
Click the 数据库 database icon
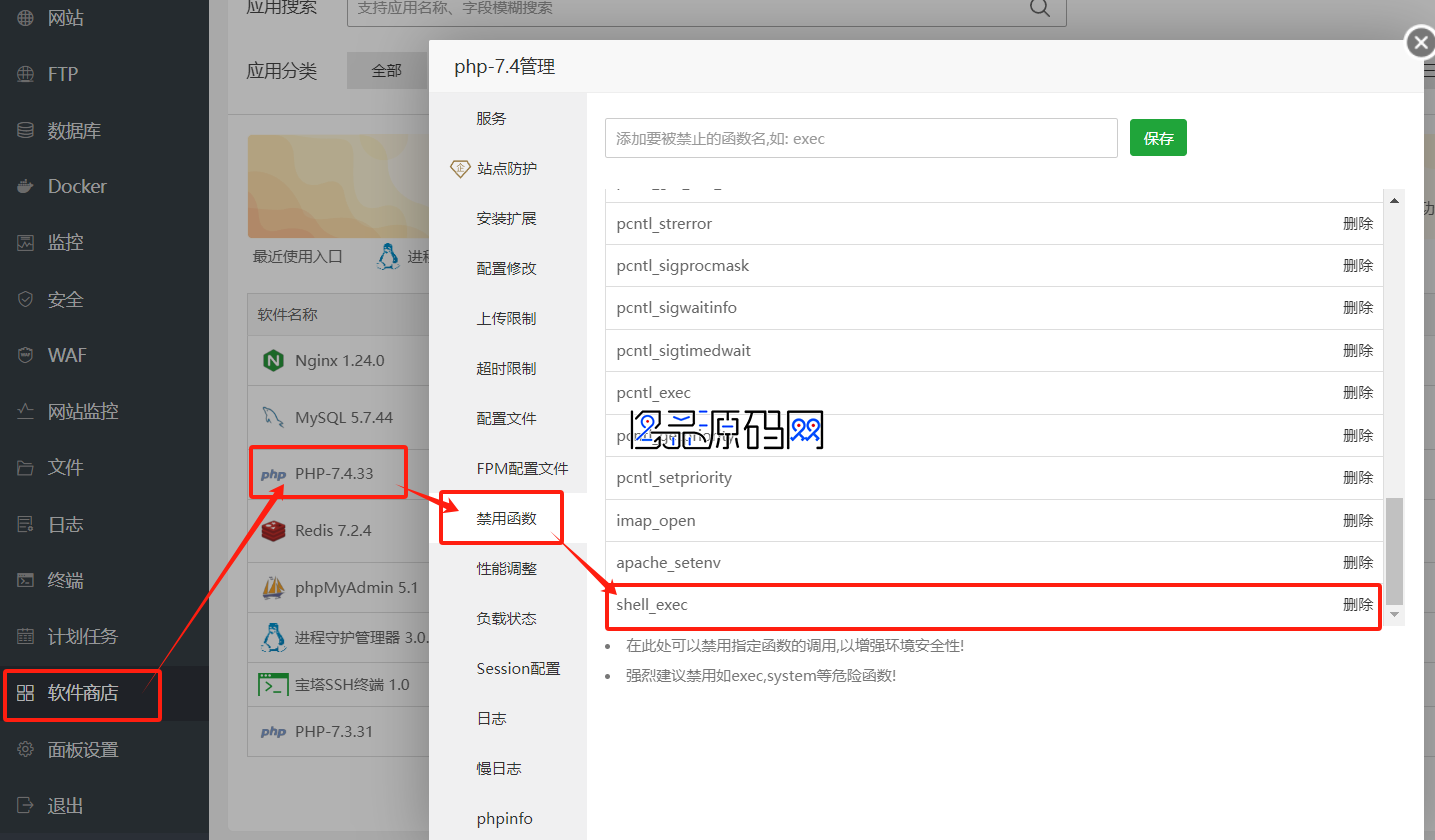click(x=26, y=130)
